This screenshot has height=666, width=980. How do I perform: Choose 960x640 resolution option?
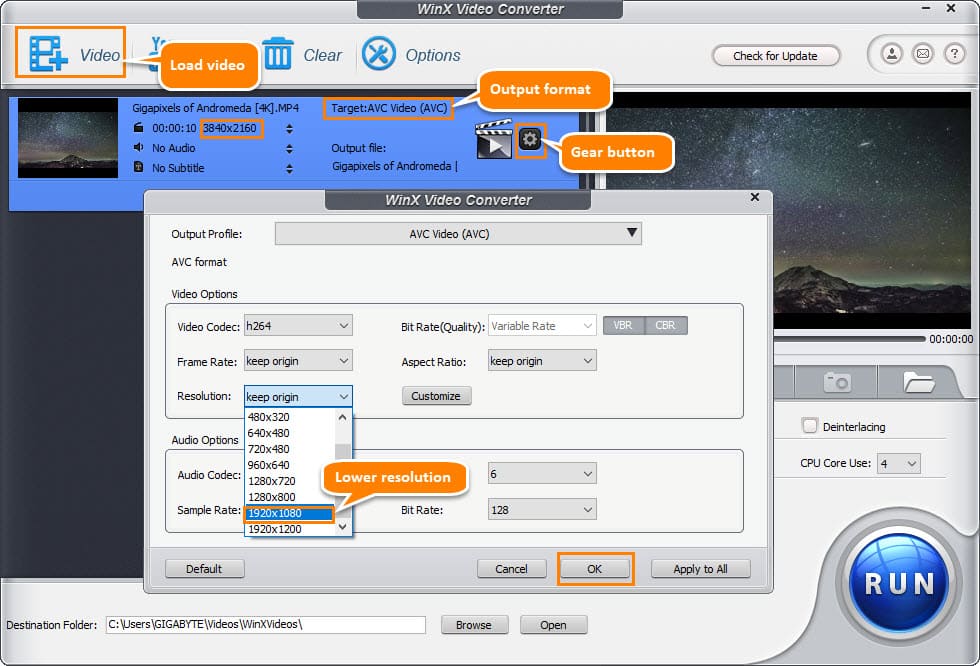[x=290, y=465]
